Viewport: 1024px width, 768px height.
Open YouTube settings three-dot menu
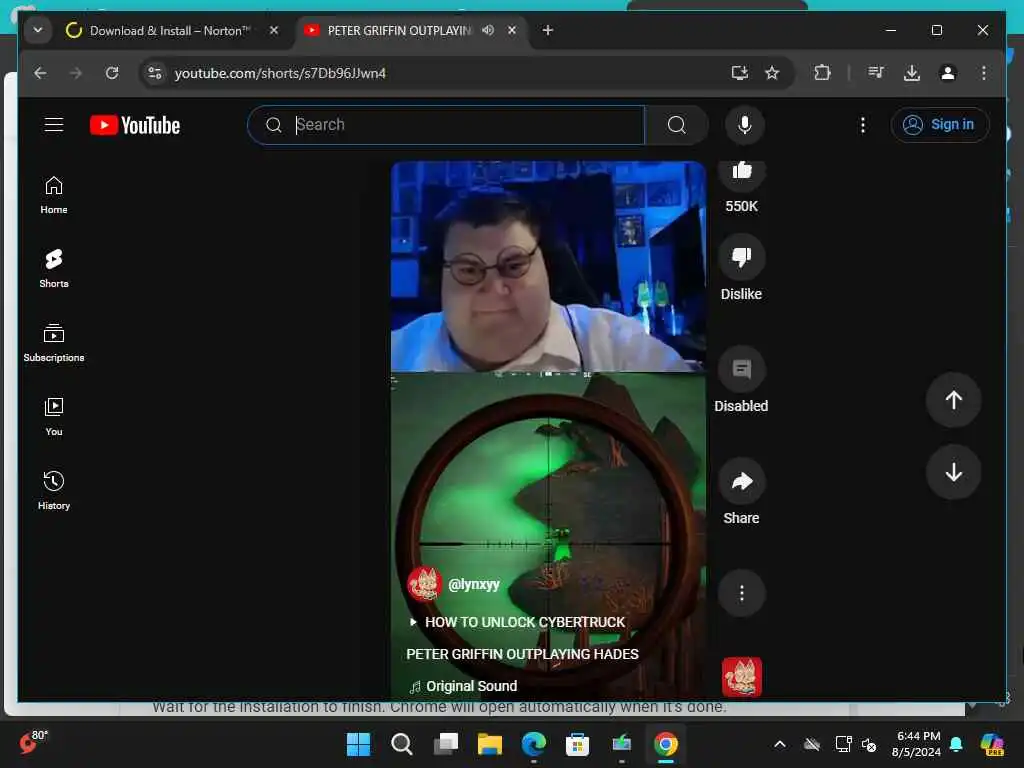click(x=863, y=125)
